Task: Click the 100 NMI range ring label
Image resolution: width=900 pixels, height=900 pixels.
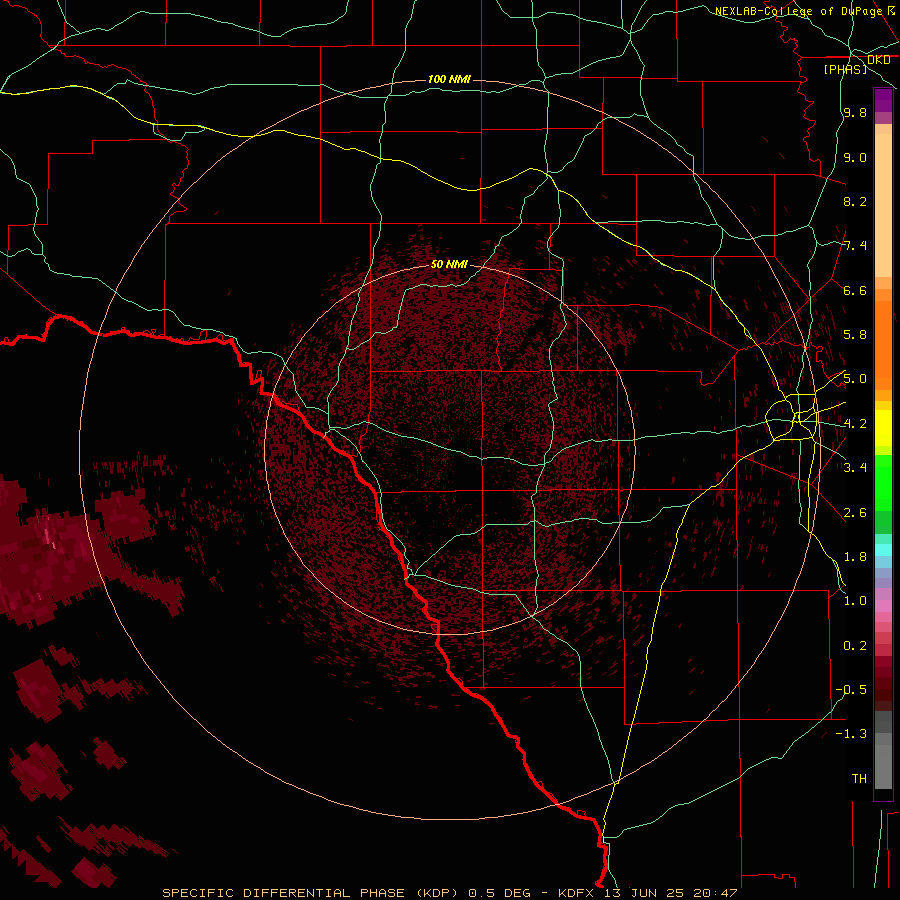Action: (x=449, y=79)
